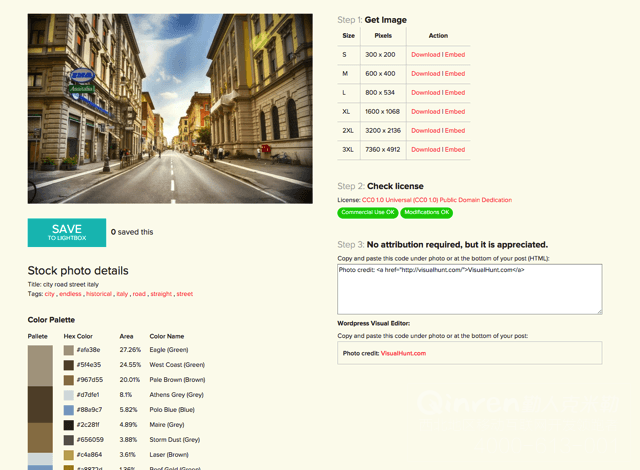Click the 'Stock photo details' heading

point(78,271)
